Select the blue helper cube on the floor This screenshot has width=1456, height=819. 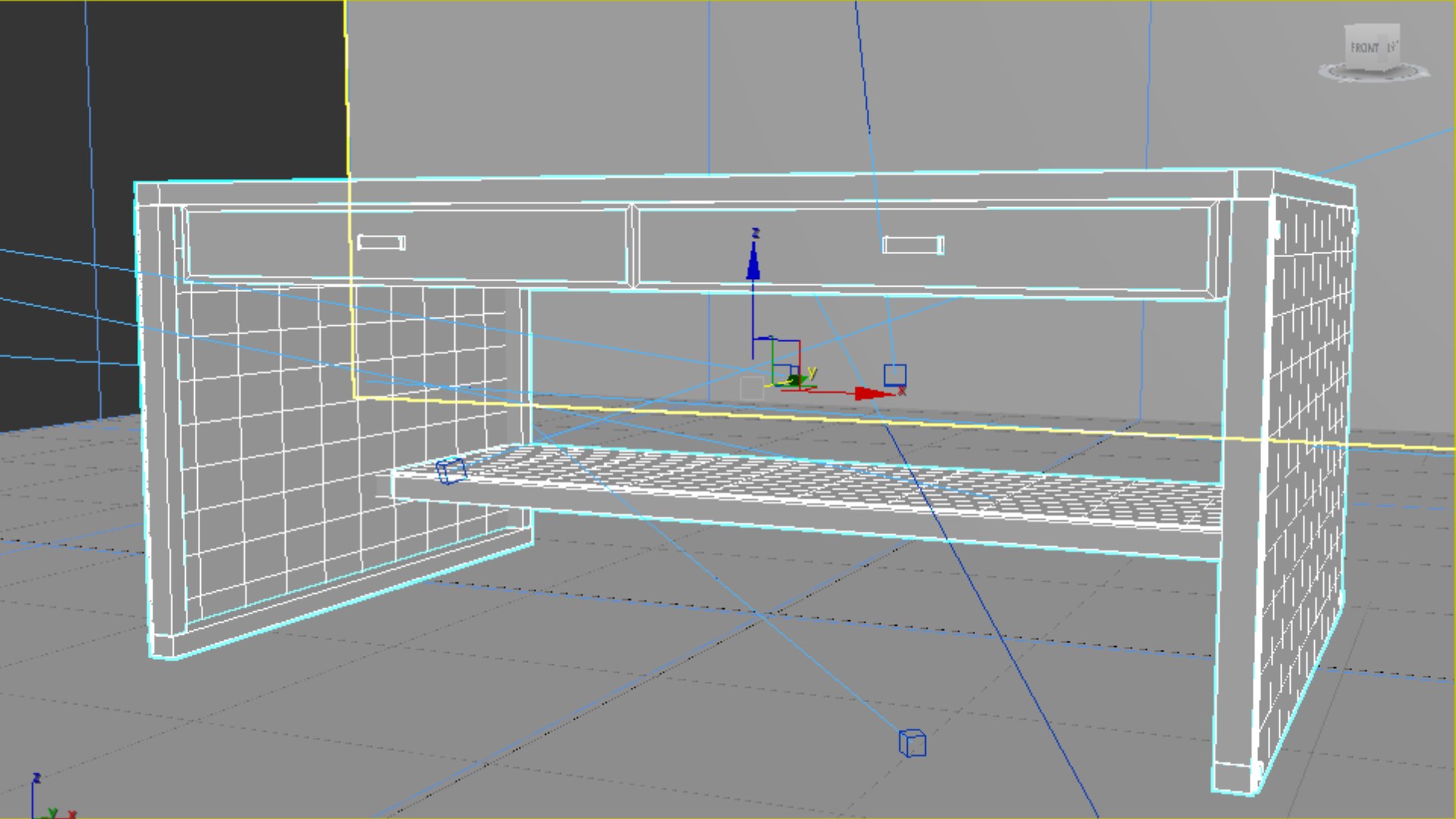pos(912,742)
